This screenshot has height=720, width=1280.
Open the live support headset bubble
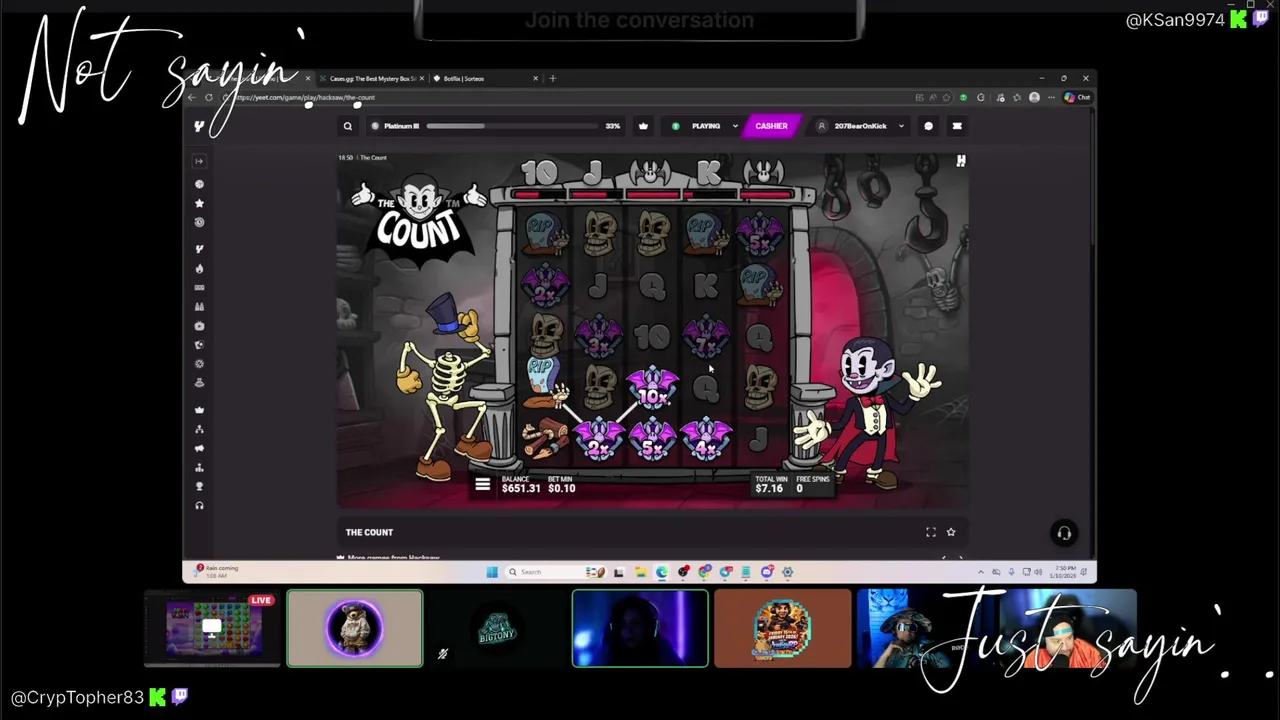click(x=1064, y=533)
